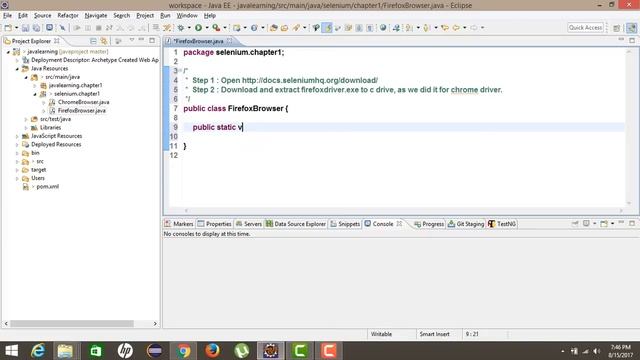Click the Open Web Browser globe icon

pos(383,28)
